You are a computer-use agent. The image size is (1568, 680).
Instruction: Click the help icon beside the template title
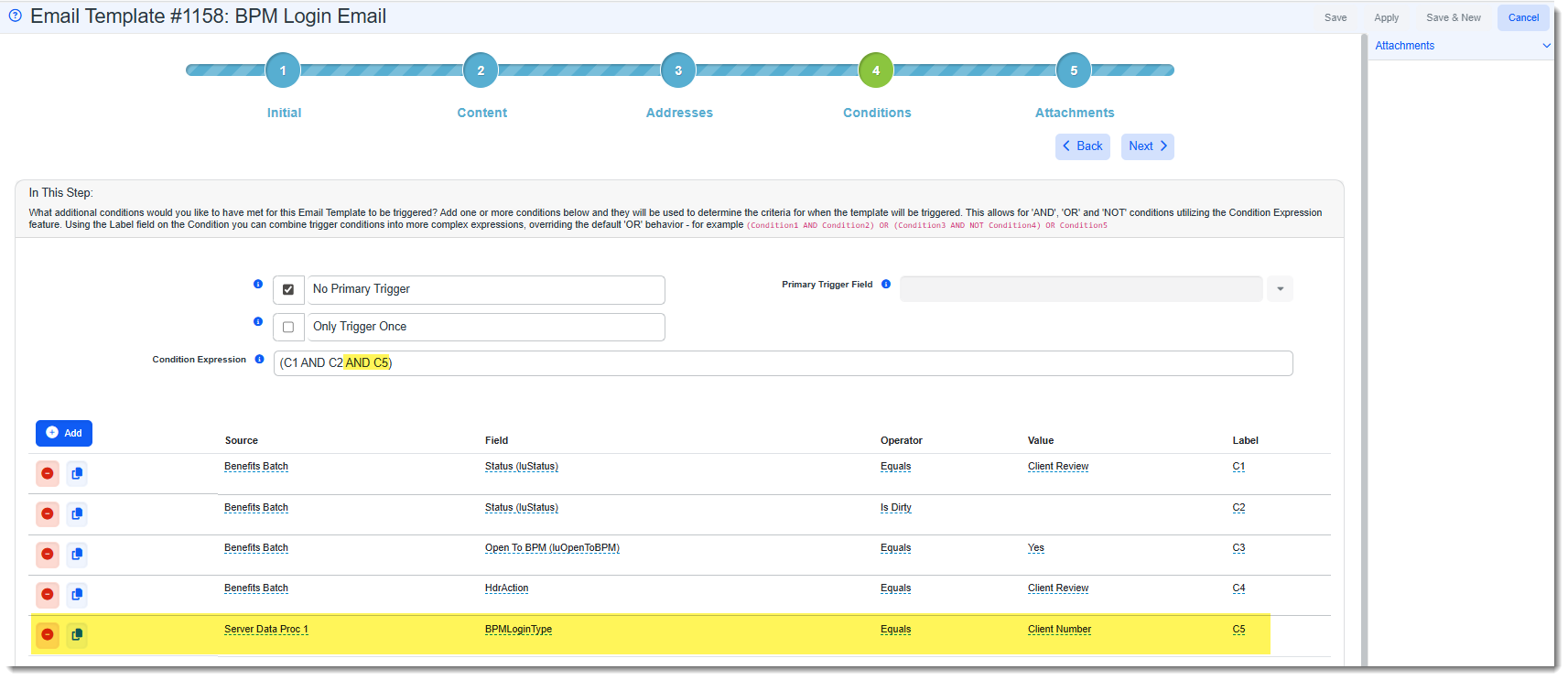pos(15,16)
